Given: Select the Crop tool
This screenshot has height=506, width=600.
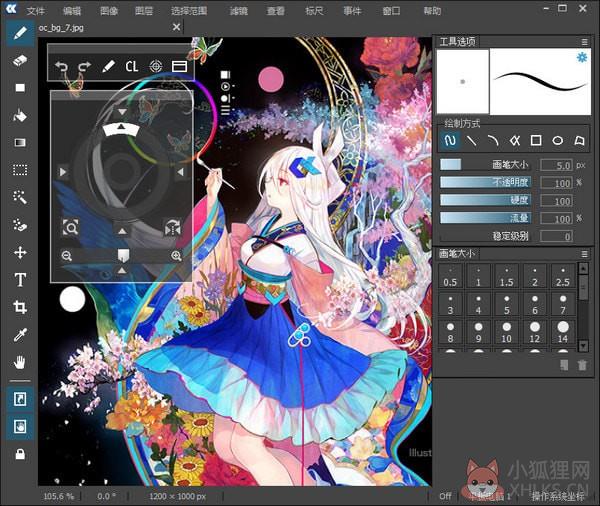Looking at the screenshot, I should point(20,307).
